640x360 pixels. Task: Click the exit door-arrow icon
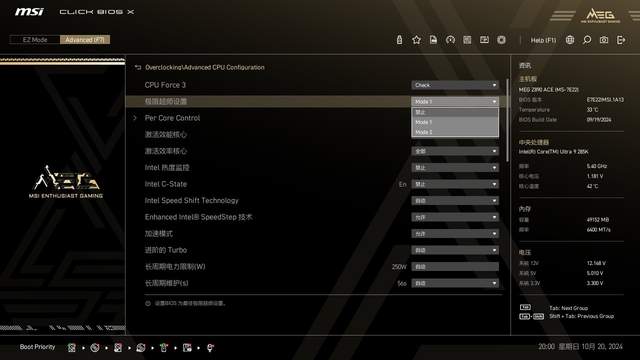(x=621, y=40)
